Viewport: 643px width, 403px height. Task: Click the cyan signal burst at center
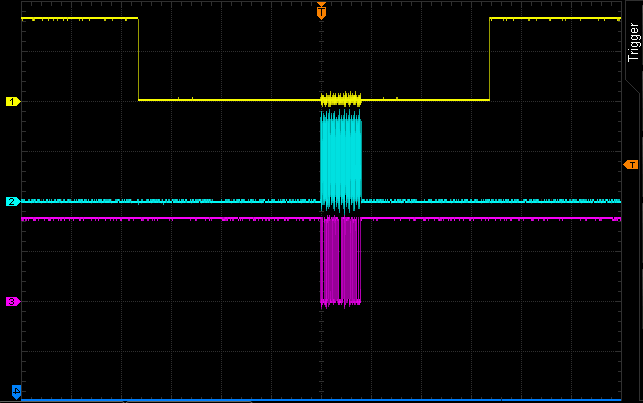pyautogui.click(x=340, y=160)
